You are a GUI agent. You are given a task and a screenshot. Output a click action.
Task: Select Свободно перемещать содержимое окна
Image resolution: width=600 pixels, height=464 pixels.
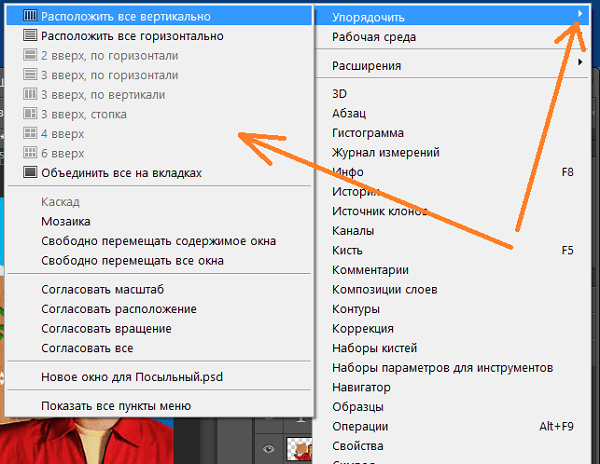[x=160, y=241]
